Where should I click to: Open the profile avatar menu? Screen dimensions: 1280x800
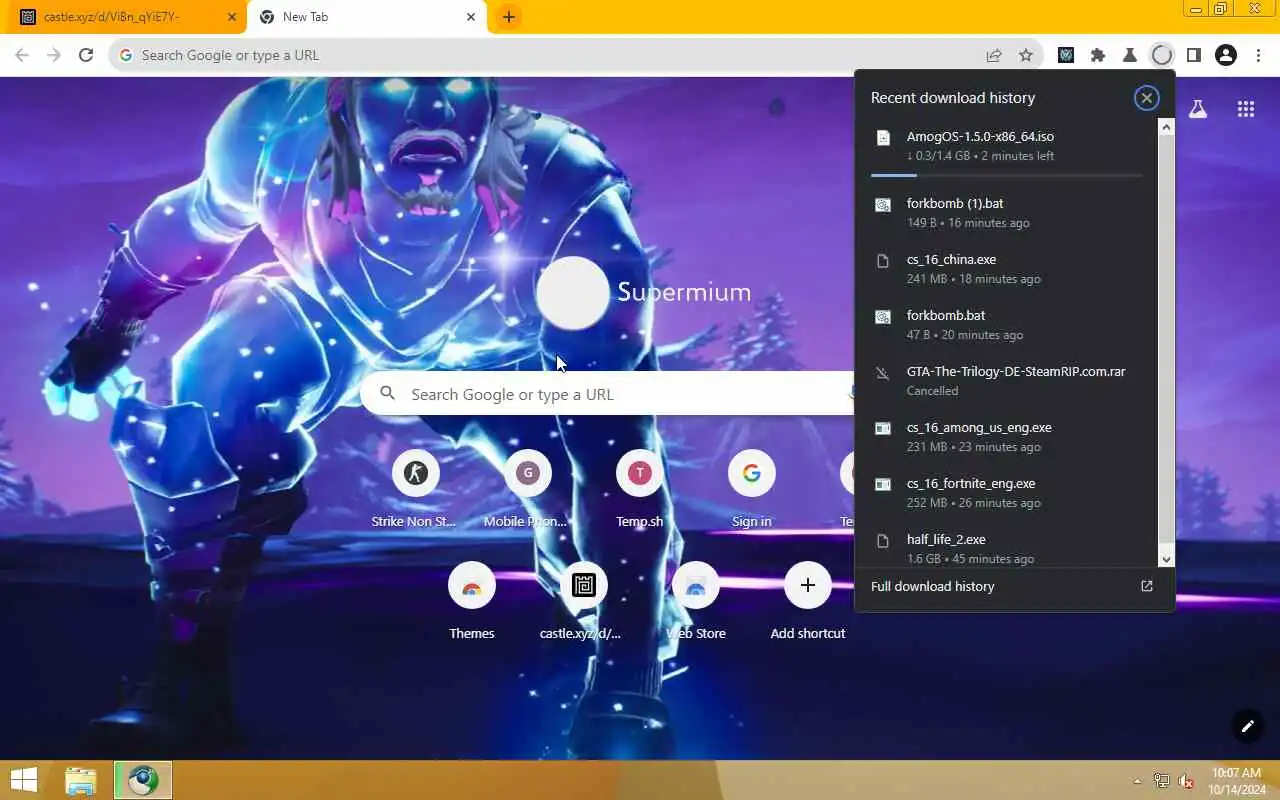(1226, 55)
